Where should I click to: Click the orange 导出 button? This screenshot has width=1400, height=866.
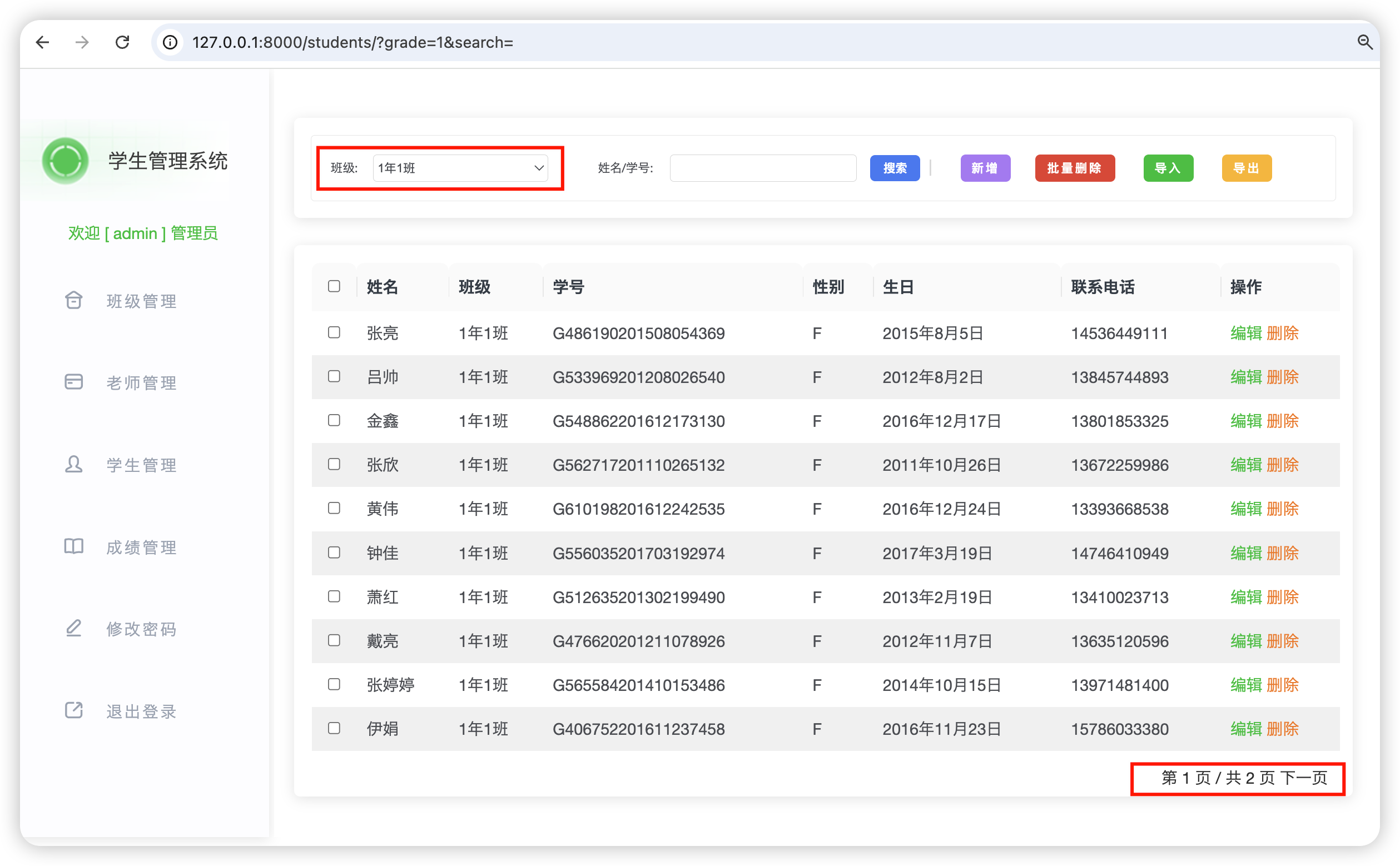1246,168
